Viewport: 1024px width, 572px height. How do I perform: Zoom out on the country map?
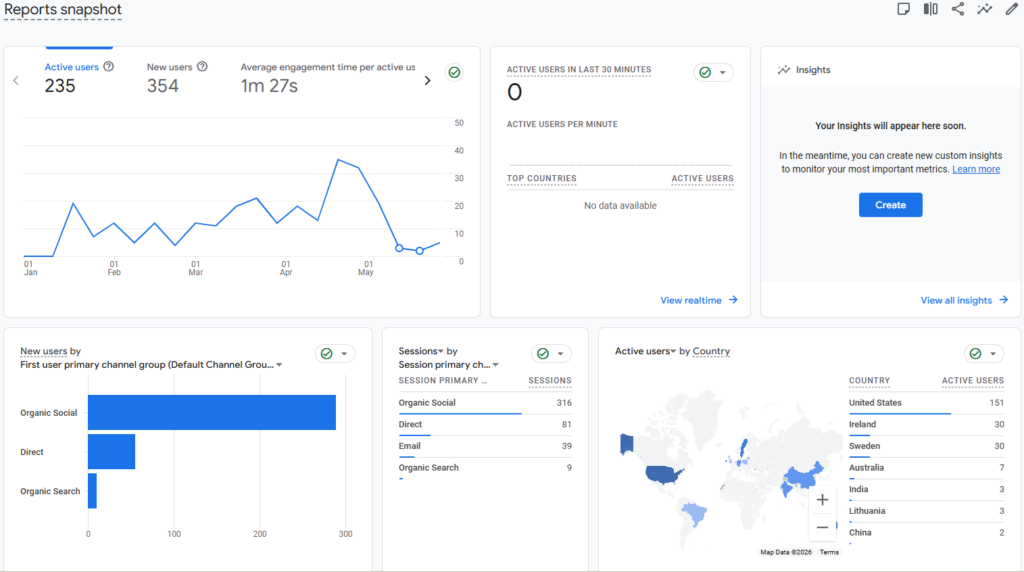(x=822, y=527)
